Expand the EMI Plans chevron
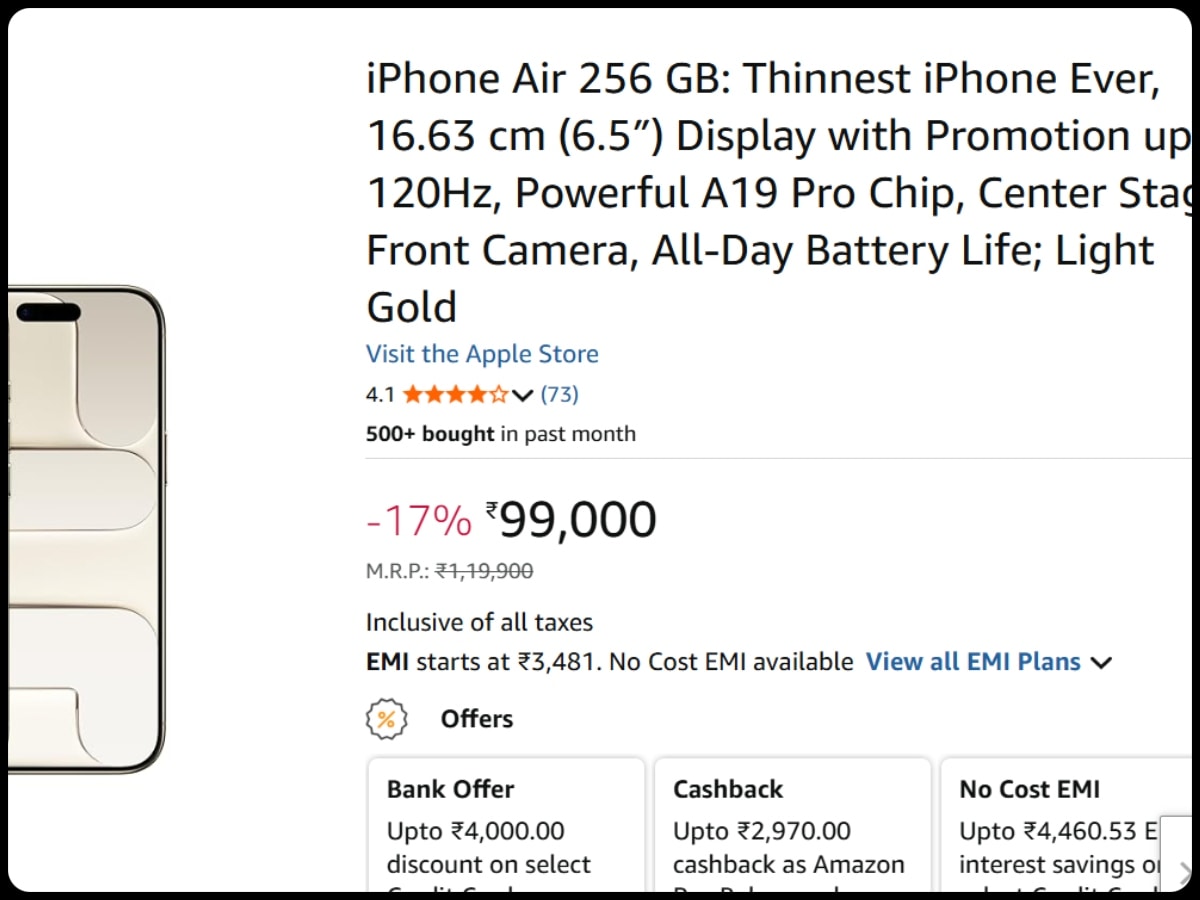The image size is (1200, 900). (x=1101, y=663)
